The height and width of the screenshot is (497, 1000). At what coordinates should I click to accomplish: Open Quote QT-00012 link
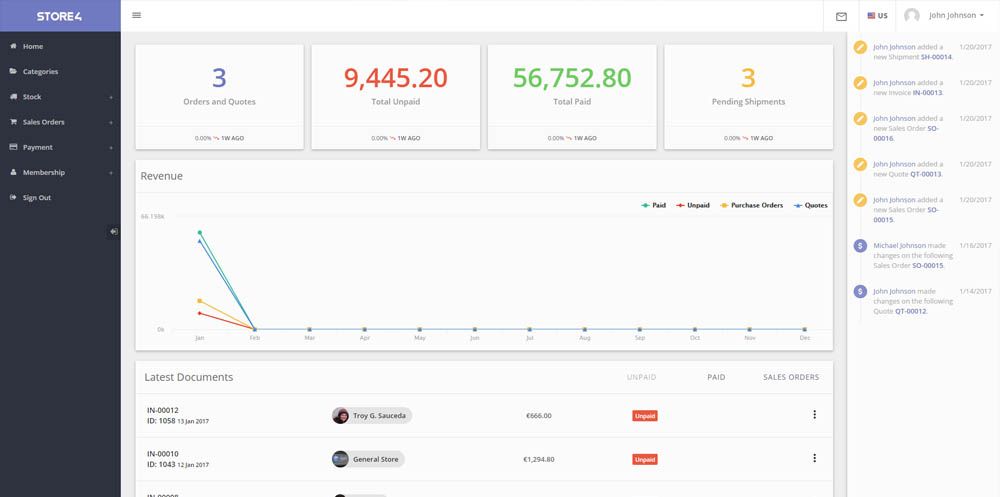point(910,311)
